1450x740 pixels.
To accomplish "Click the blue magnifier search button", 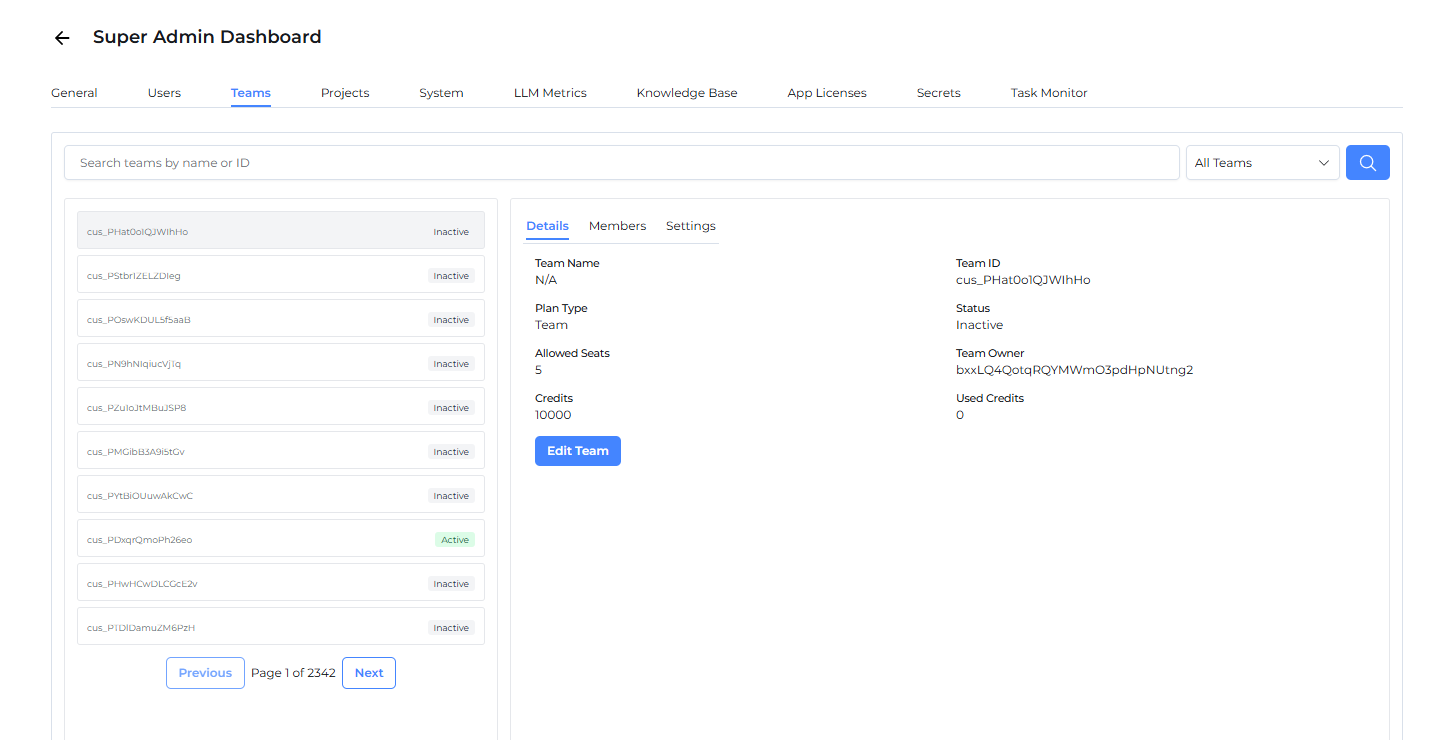I will (x=1368, y=163).
